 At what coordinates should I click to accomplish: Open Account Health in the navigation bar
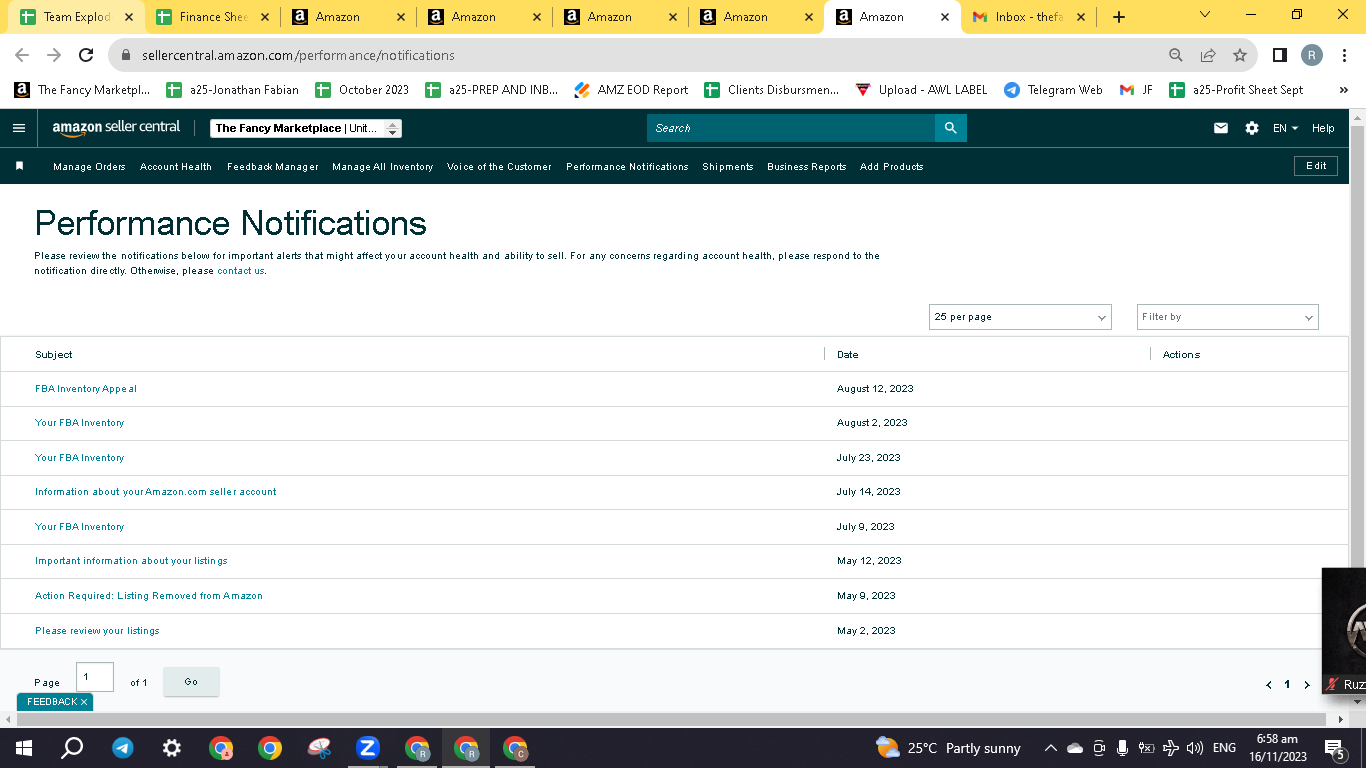point(176,167)
